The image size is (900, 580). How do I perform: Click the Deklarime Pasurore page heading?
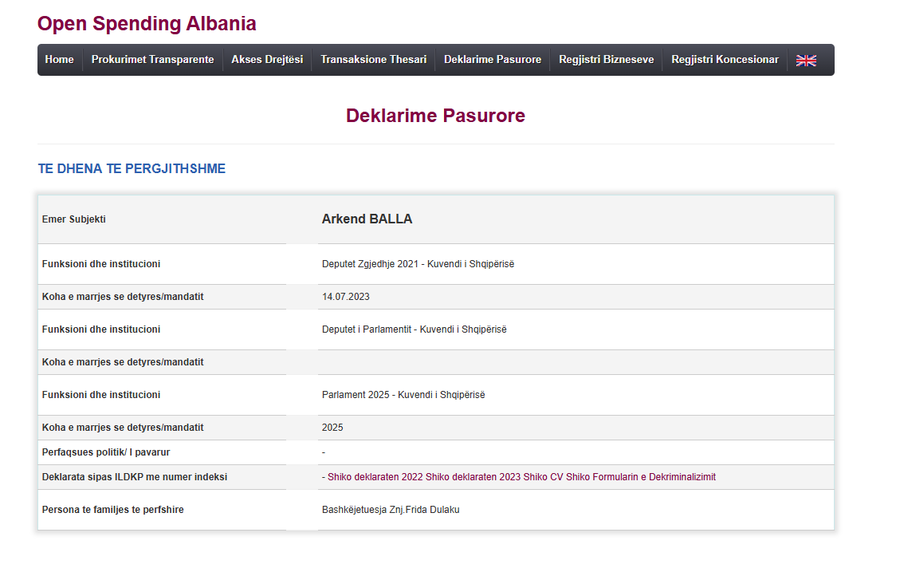pos(436,115)
